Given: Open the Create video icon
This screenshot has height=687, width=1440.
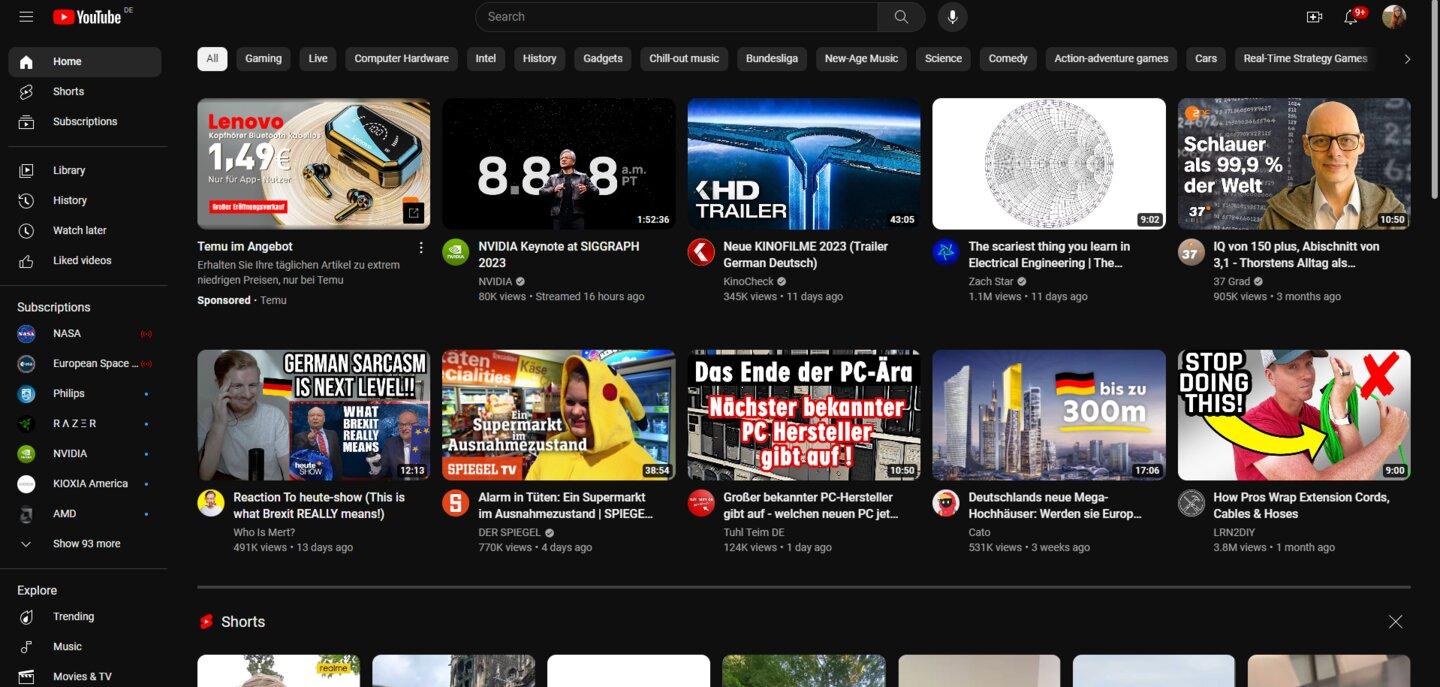Looking at the screenshot, I should tap(1314, 17).
